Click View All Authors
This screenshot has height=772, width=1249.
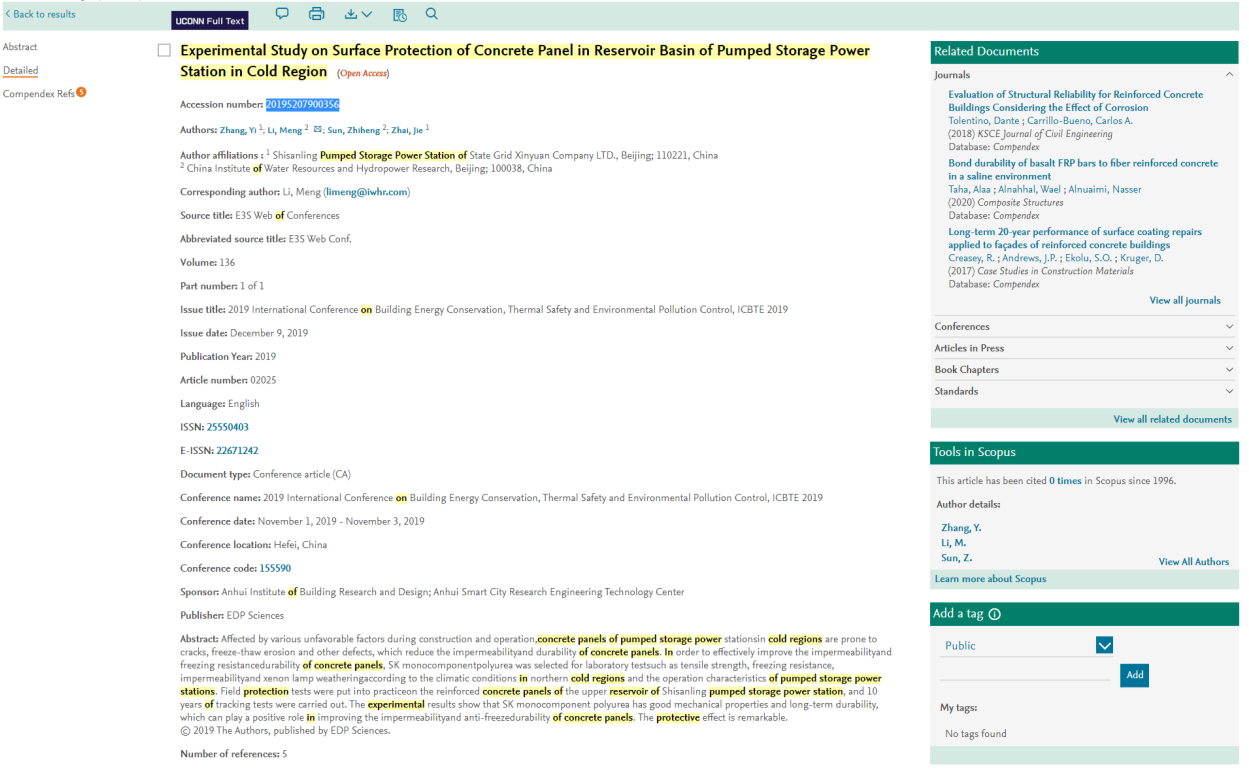[x=1194, y=562]
